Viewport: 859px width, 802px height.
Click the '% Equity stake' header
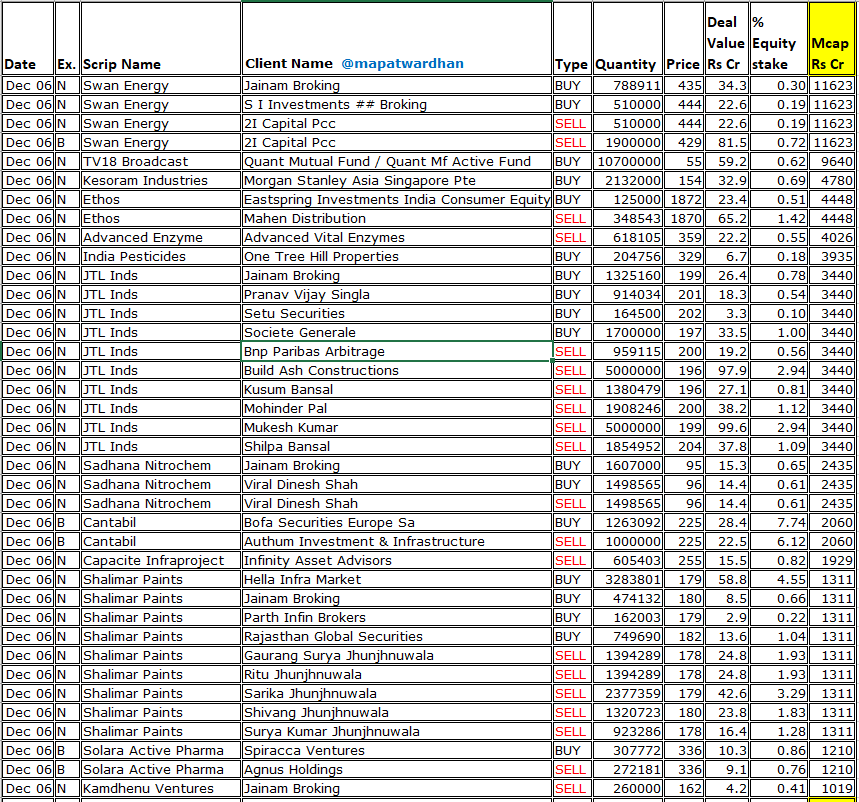778,38
